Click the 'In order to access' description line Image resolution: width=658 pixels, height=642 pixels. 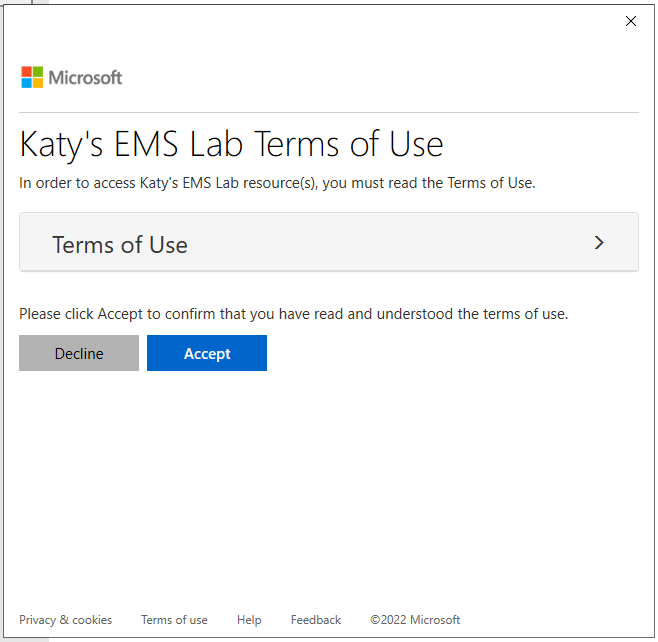click(x=278, y=183)
